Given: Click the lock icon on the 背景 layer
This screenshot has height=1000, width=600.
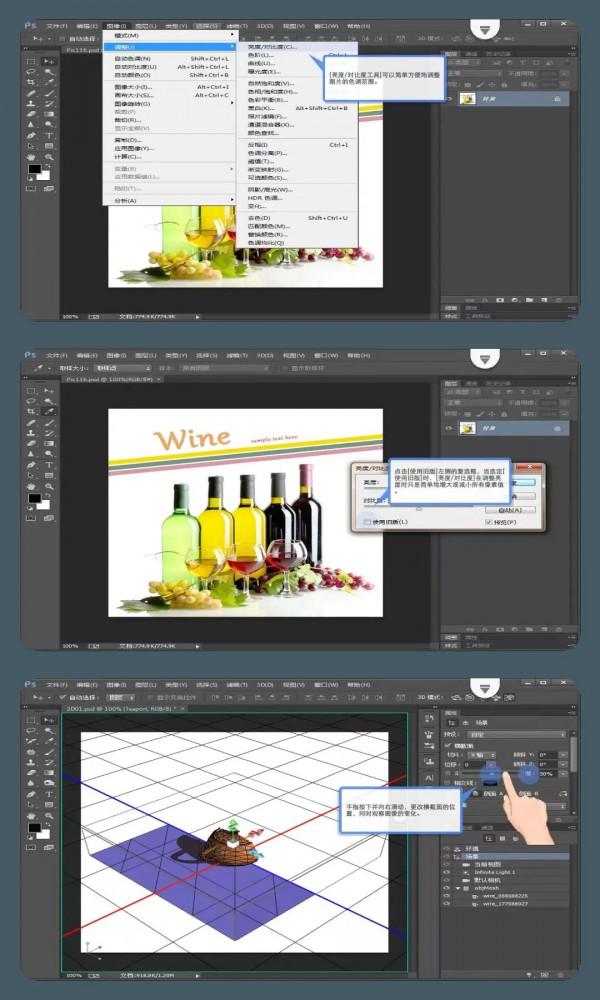Looking at the screenshot, I should point(556,100).
